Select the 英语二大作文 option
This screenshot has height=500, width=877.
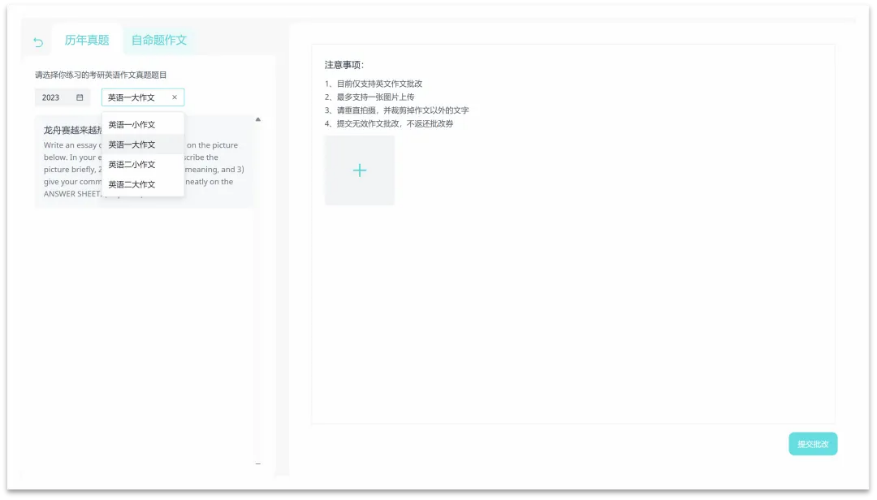point(132,185)
